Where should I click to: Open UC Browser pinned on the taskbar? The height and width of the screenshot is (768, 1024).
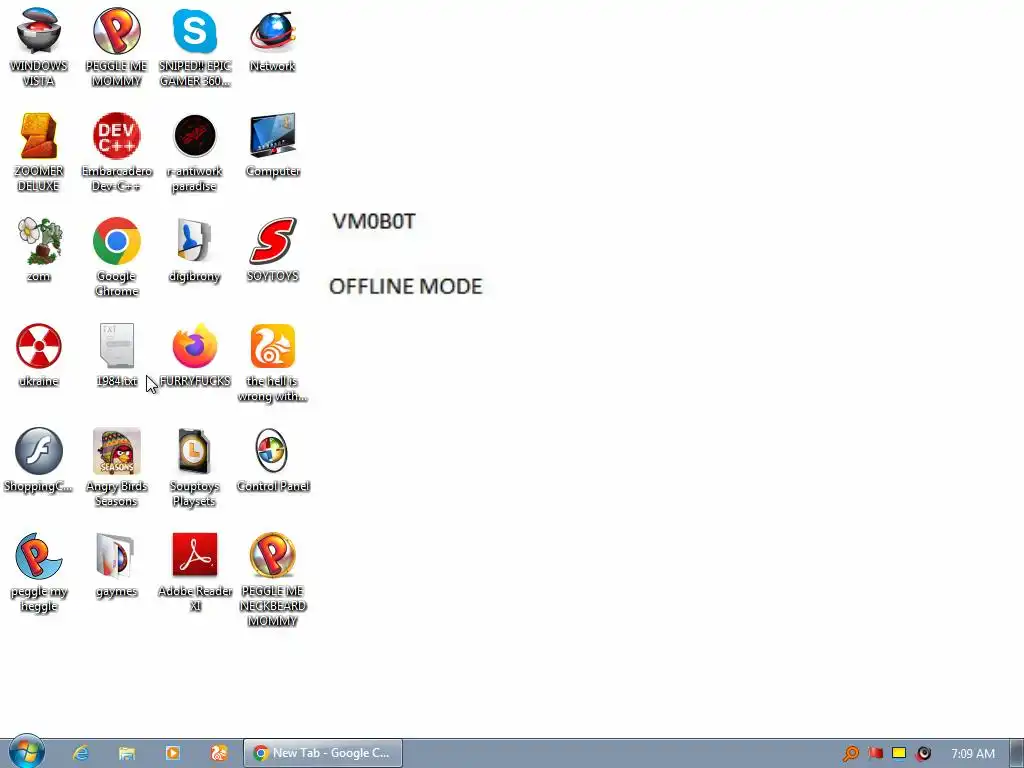coord(219,753)
